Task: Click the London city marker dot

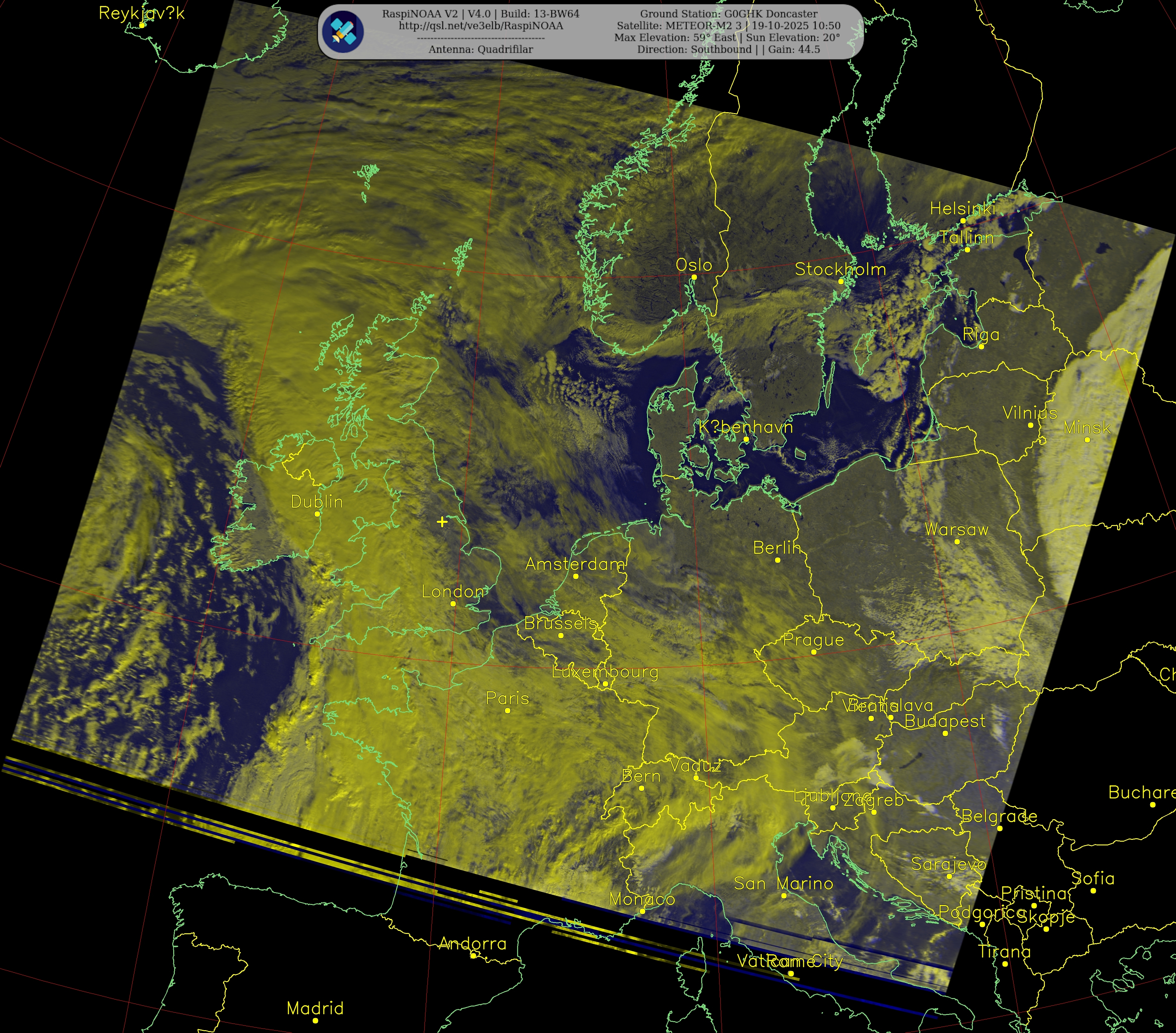Action: coord(453,604)
